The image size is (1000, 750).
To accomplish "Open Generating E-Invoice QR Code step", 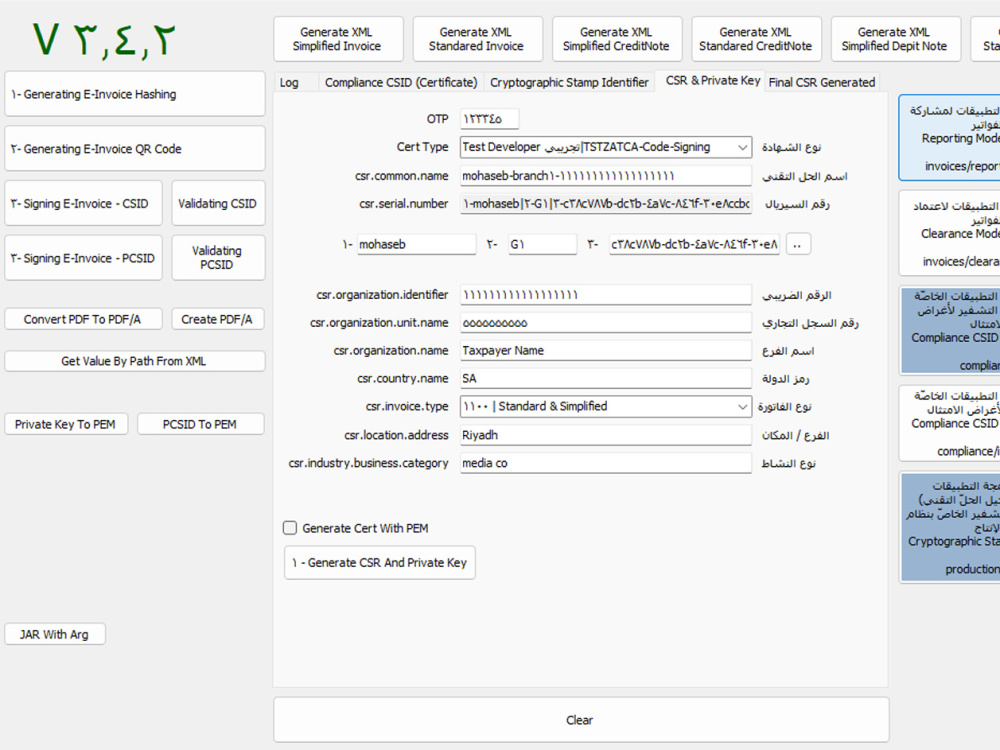I will 135,149.
